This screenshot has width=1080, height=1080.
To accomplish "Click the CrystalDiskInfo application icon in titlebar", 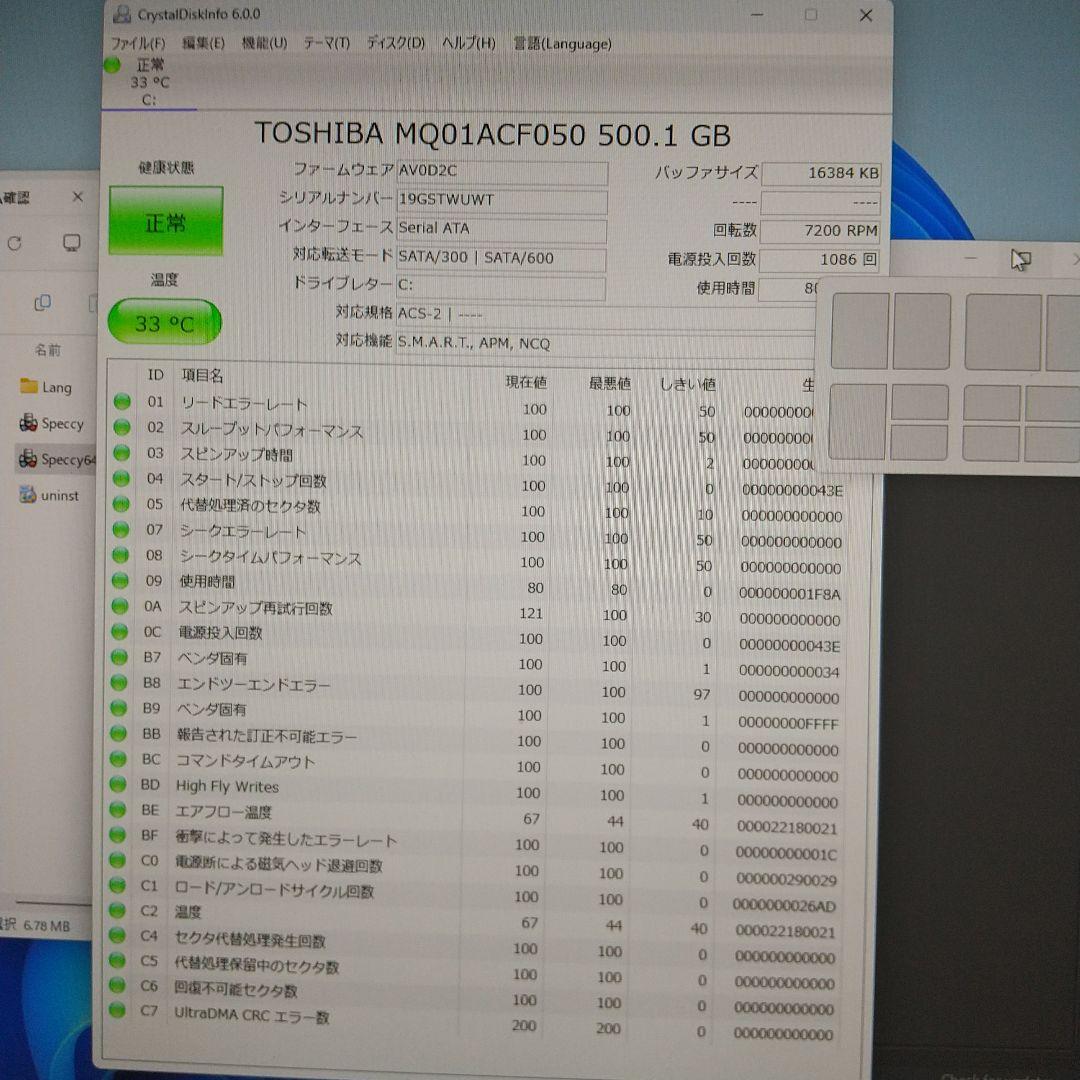I will tap(122, 15).
